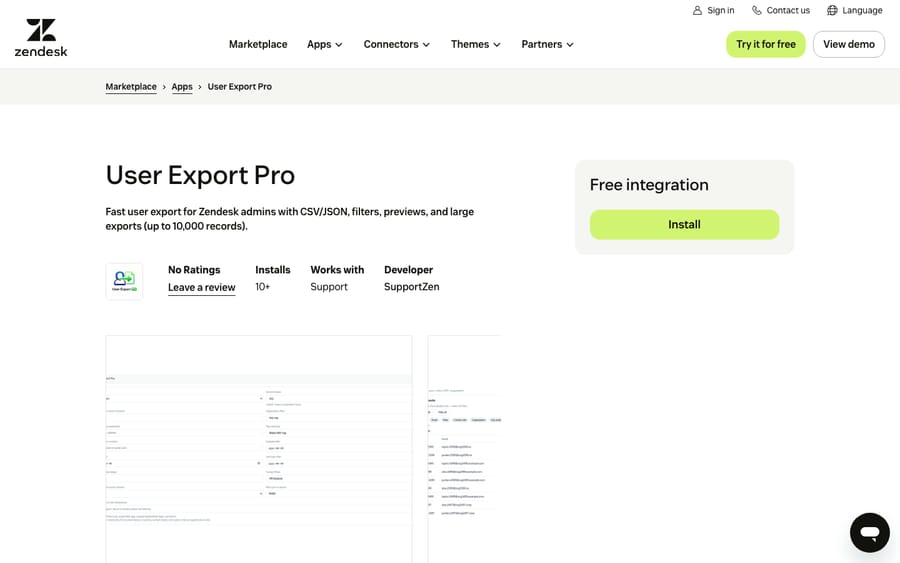Click the No Ratings label

(194, 270)
